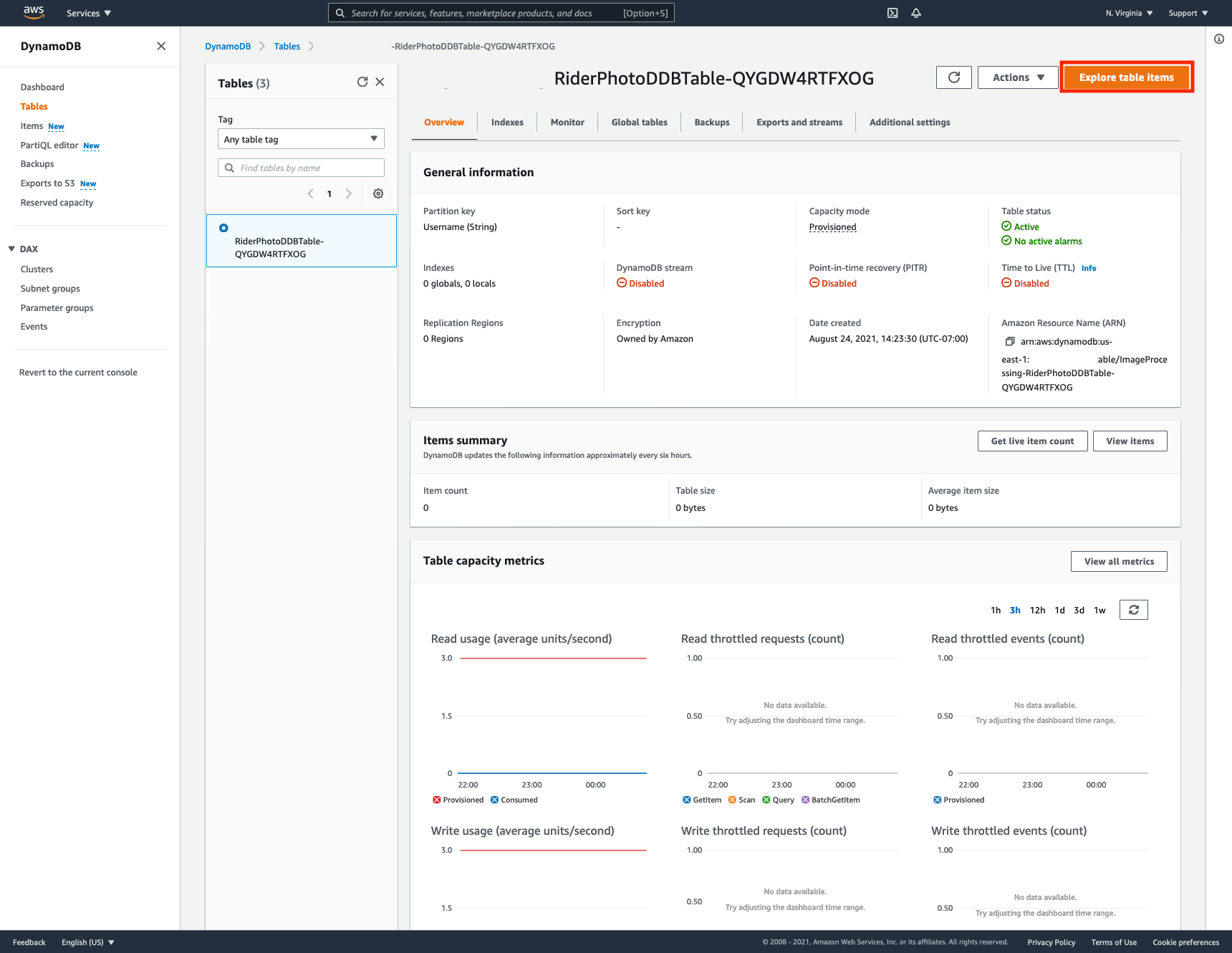Viewport: 1232px width, 953px height.
Task: Open DAX Clusters in sidebar
Action: pyautogui.click(x=37, y=269)
